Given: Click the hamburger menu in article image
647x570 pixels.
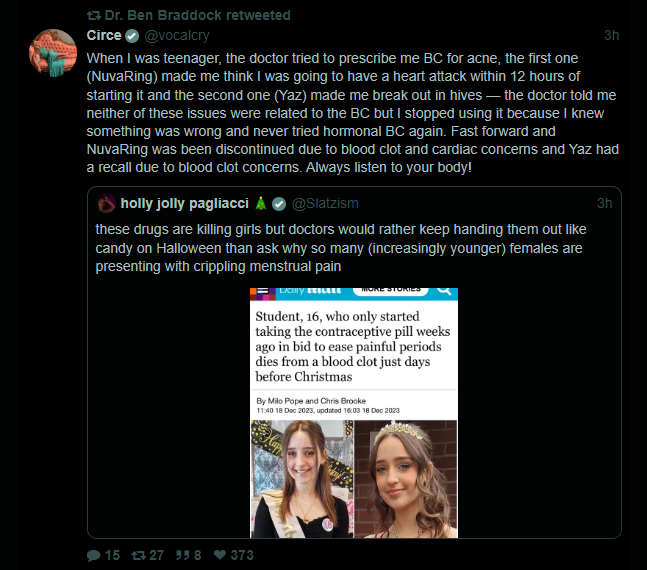Looking at the screenshot, I should [x=263, y=292].
